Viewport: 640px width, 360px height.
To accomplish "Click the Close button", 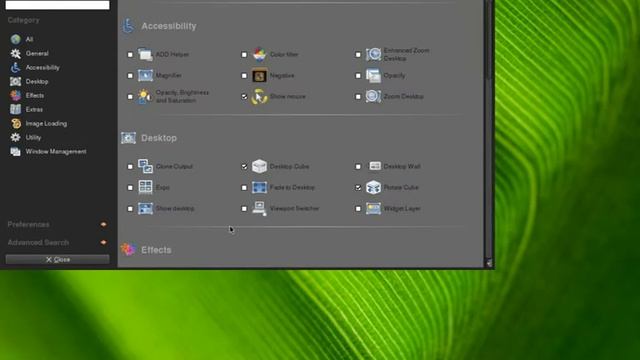I will tap(58, 260).
